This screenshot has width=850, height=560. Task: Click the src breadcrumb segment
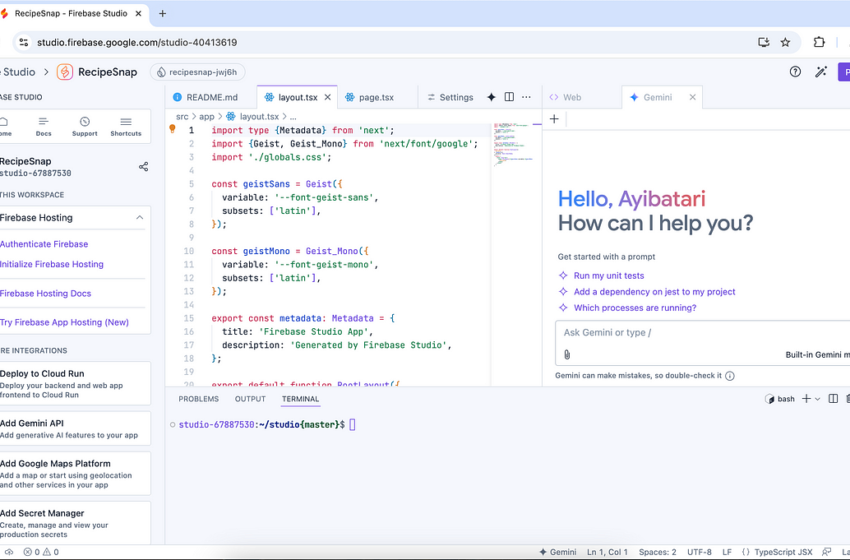(x=182, y=117)
